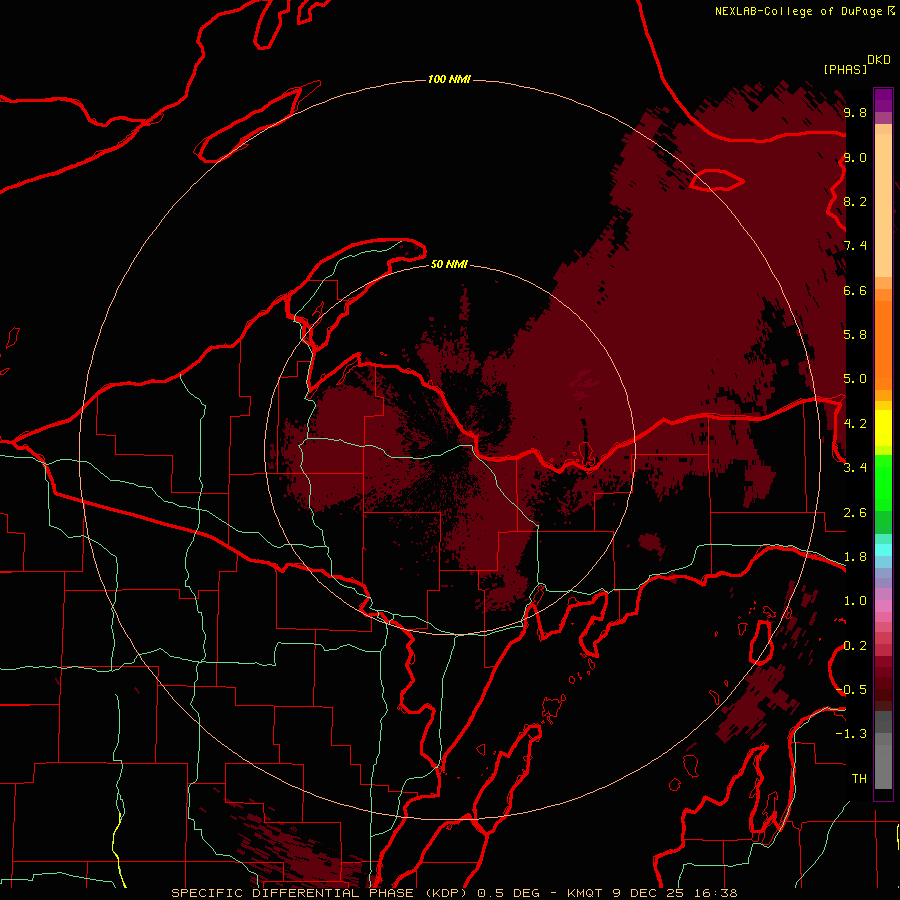Pick the pink color bar segment

coord(883,606)
